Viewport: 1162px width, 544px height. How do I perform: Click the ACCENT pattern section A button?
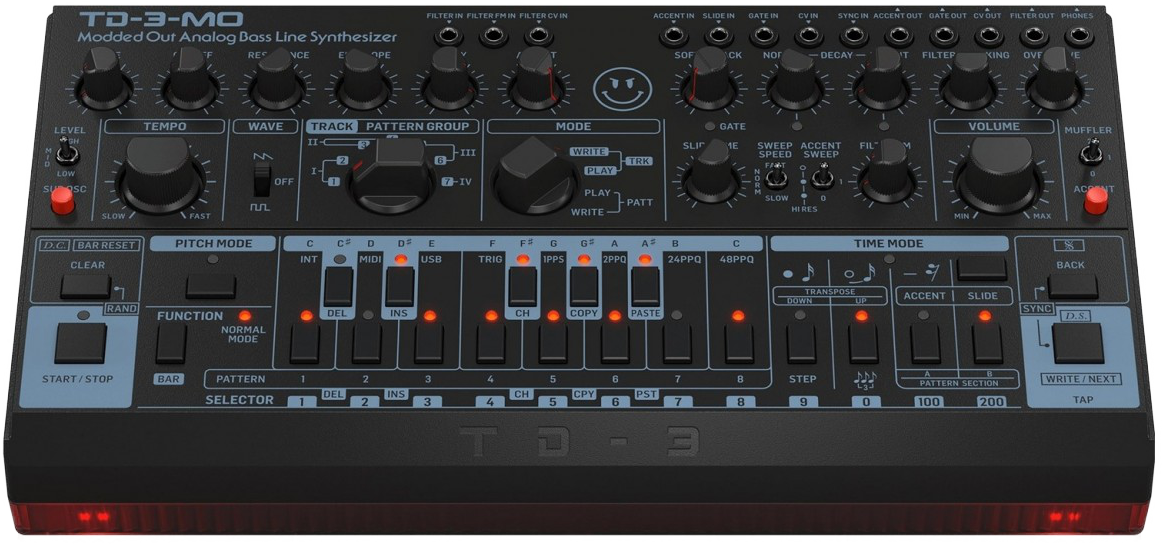coord(926,344)
